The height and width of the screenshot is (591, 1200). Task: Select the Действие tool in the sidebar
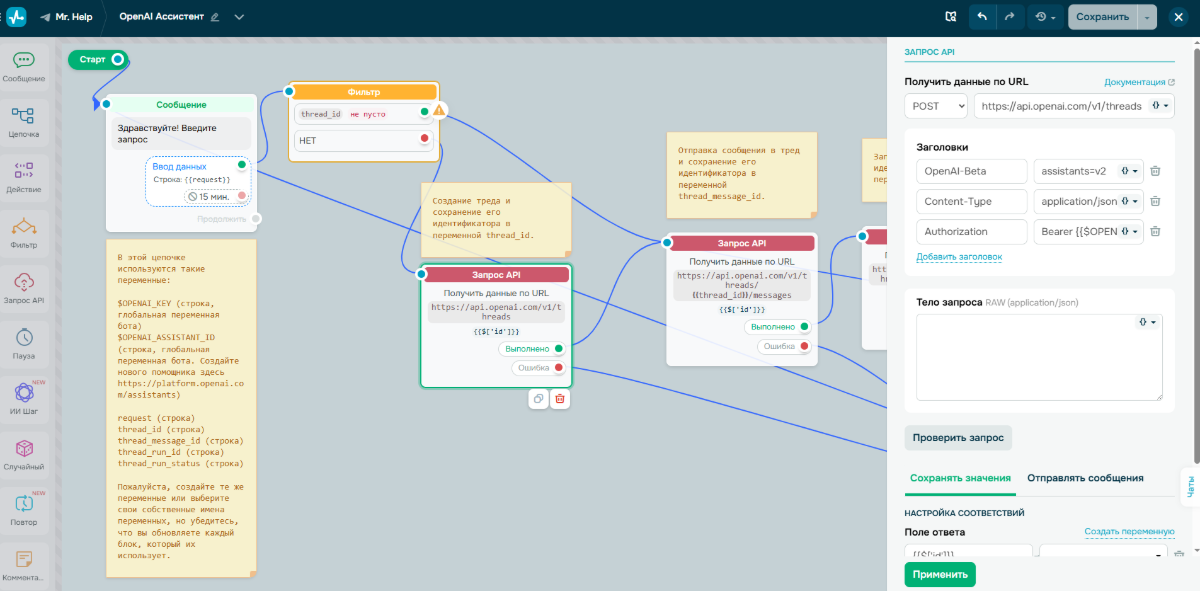[24, 178]
